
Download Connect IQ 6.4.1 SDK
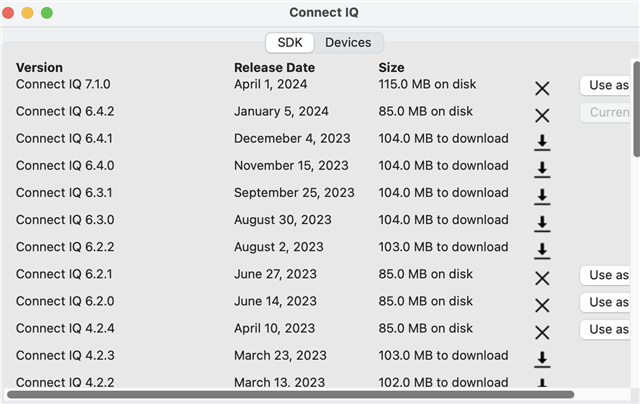[542, 143]
